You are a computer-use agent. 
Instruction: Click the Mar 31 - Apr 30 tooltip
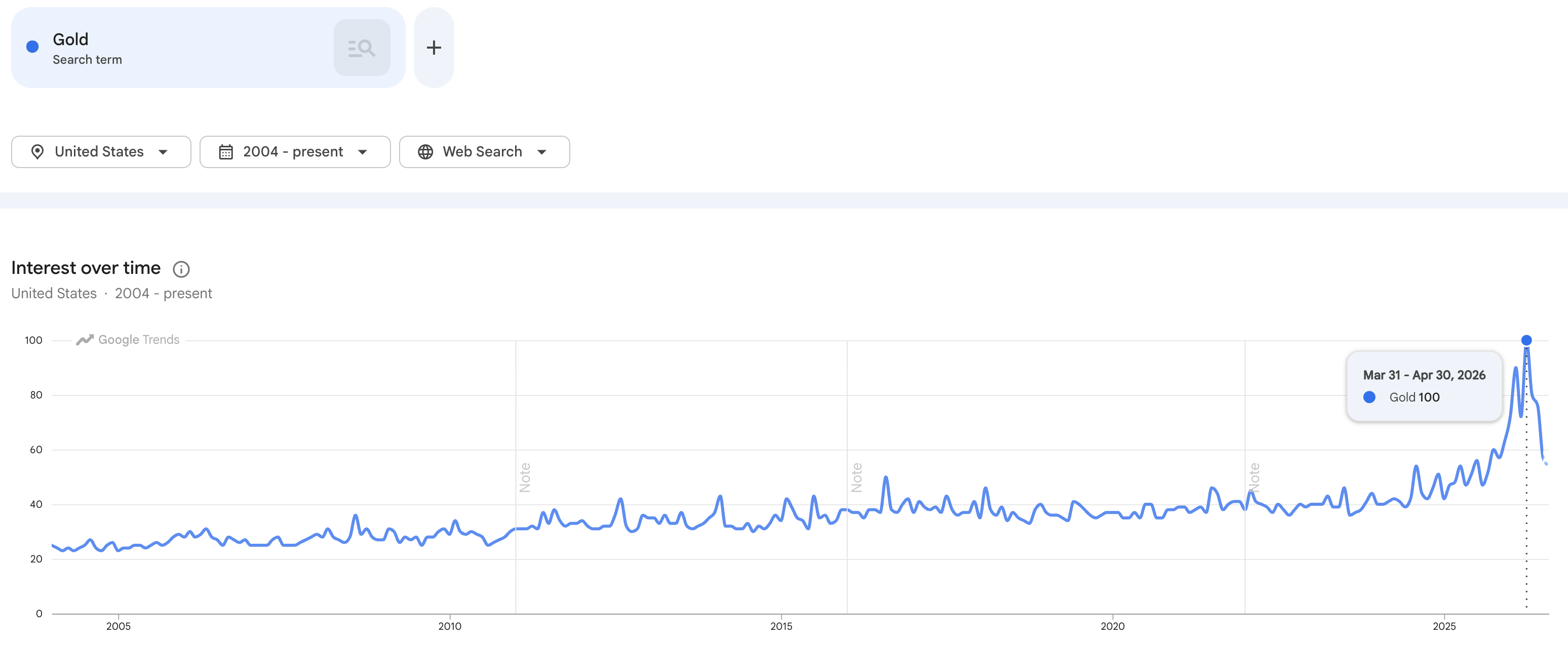coord(1424,386)
